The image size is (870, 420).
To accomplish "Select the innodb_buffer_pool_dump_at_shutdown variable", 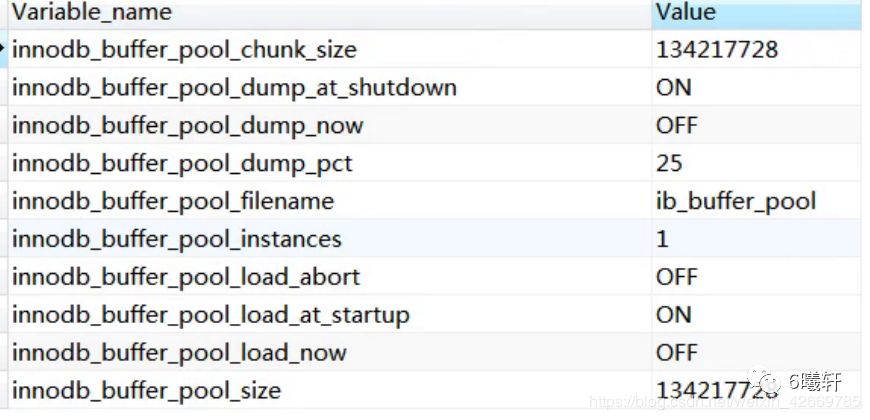I will click(x=234, y=88).
